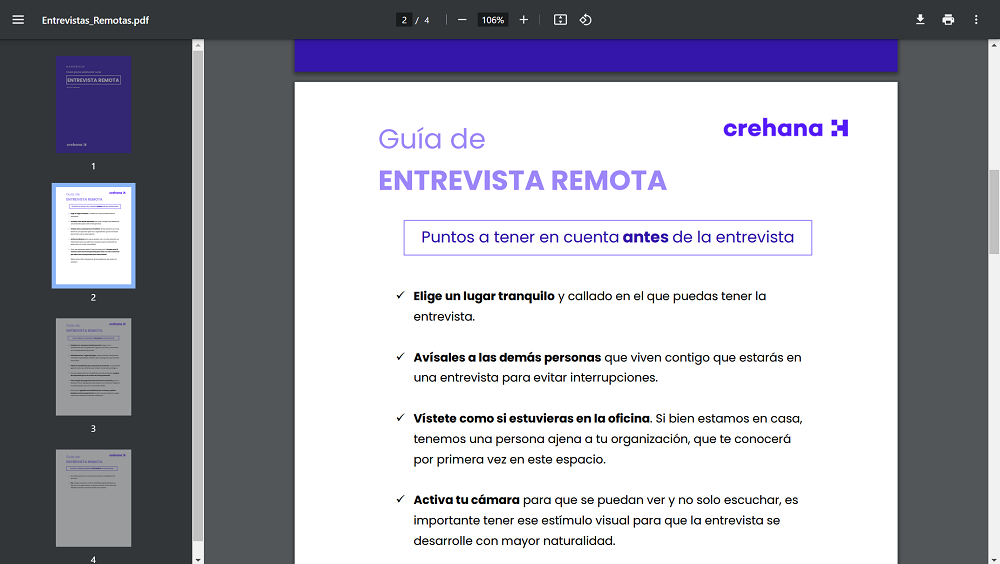The height and width of the screenshot is (564, 1000).
Task: Click checkmark beside 'Elige un lugar tranquilo'
Action: coord(400,295)
